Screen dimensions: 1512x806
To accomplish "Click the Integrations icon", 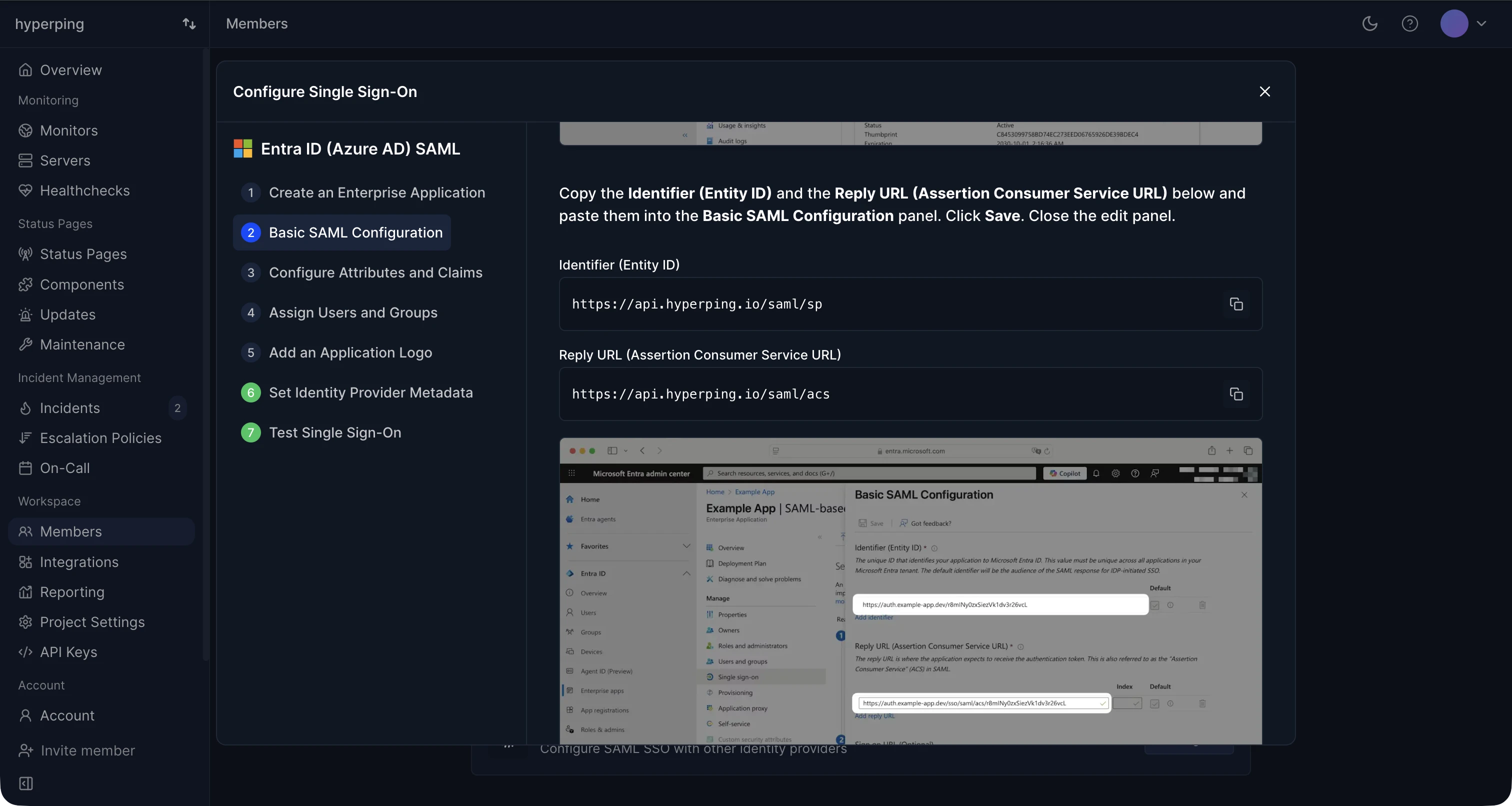I will (25, 562).
